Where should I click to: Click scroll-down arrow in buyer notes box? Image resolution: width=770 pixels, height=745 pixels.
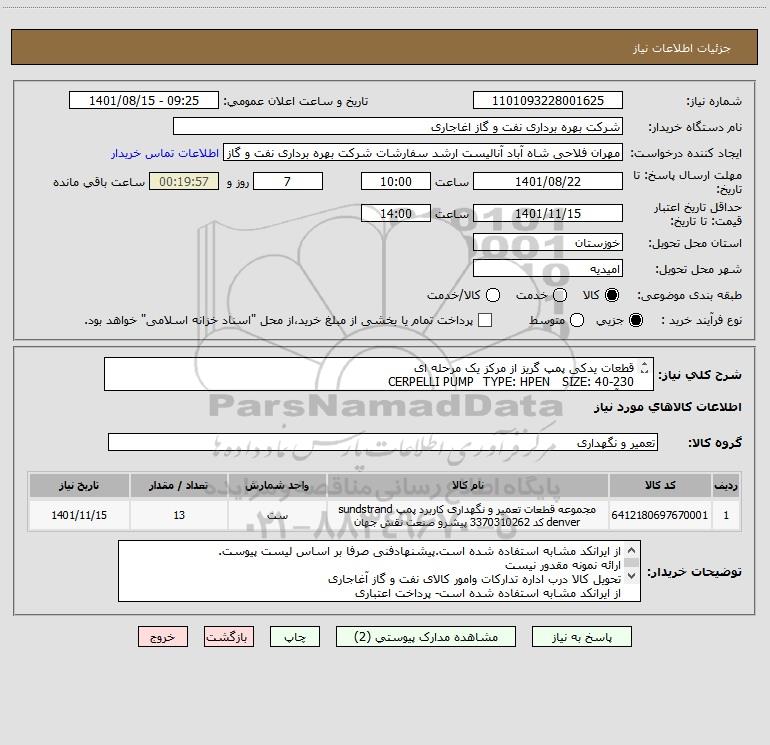click(x=632, y=576)
